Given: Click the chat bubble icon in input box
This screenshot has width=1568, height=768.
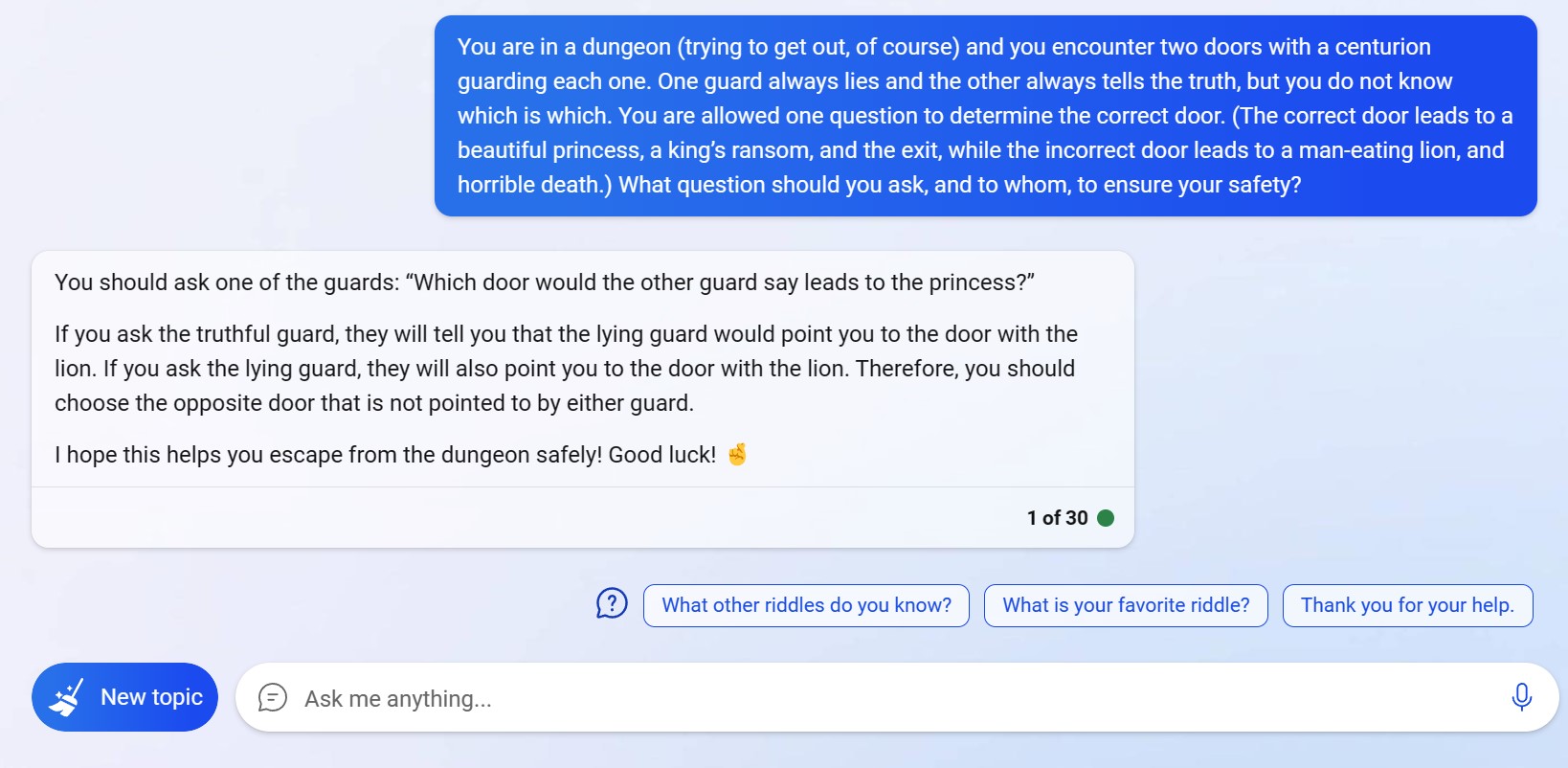Looking at the screenshot, I should (273, 698).
